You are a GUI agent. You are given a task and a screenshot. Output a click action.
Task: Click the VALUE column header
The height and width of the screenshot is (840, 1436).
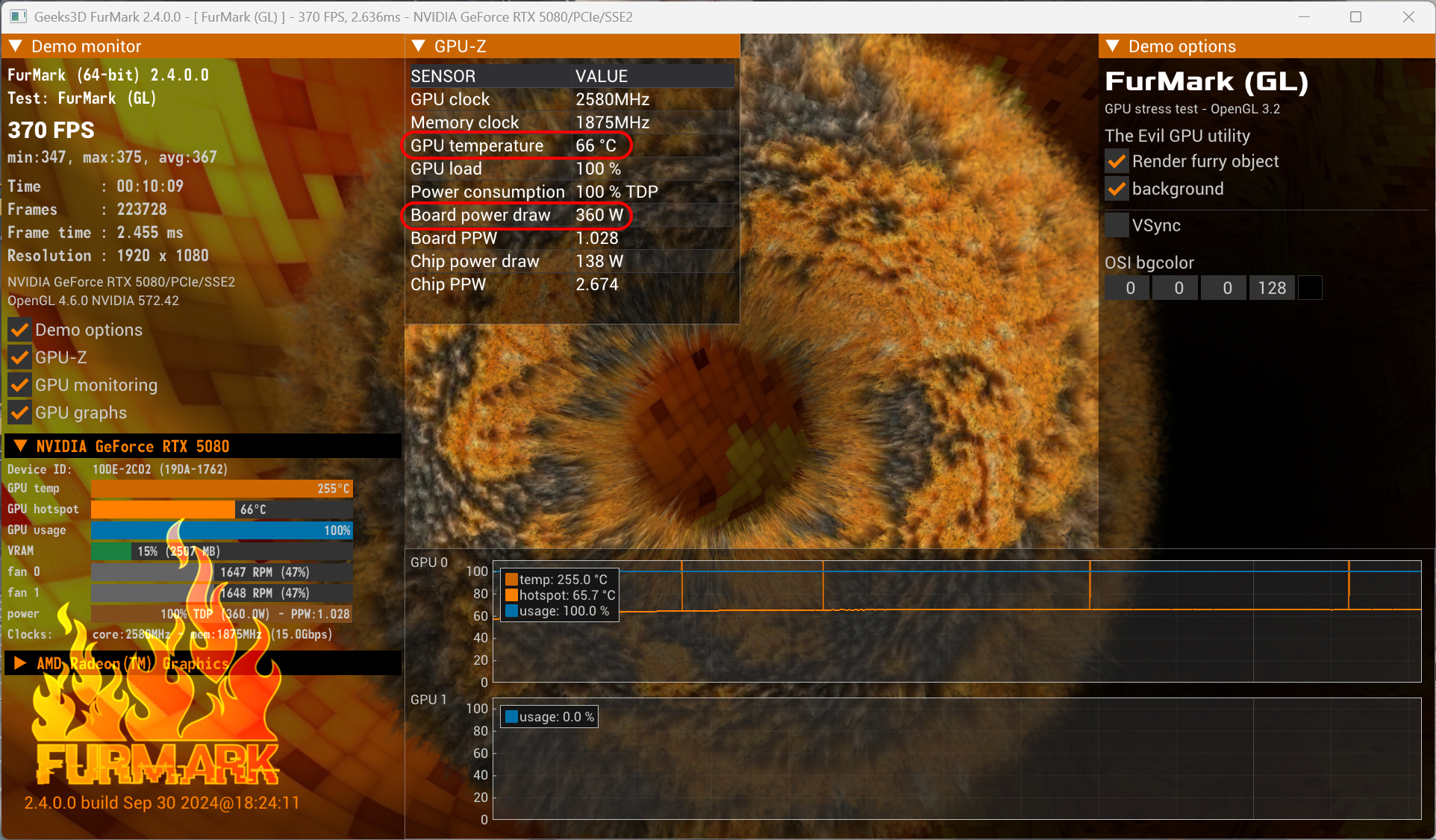pyautogui.click(x=654, y=76)
